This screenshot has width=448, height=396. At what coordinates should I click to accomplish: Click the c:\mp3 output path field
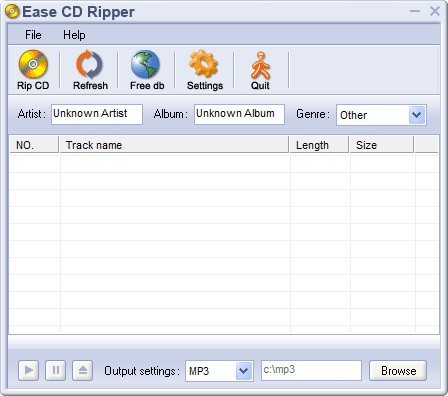click(x=312, y=370)
